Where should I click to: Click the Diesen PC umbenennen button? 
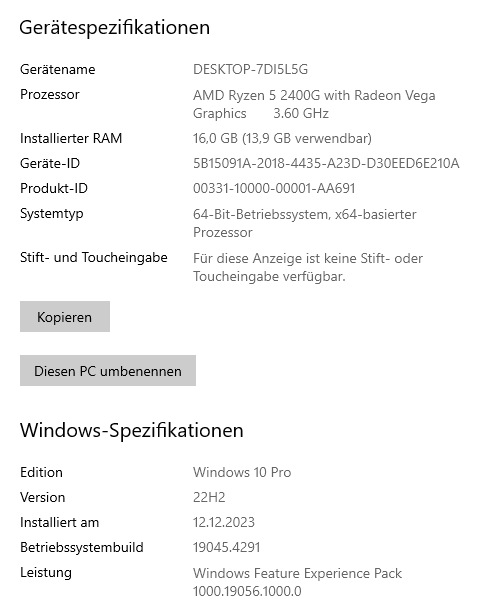pyautogui.click(x=108, y=371)
